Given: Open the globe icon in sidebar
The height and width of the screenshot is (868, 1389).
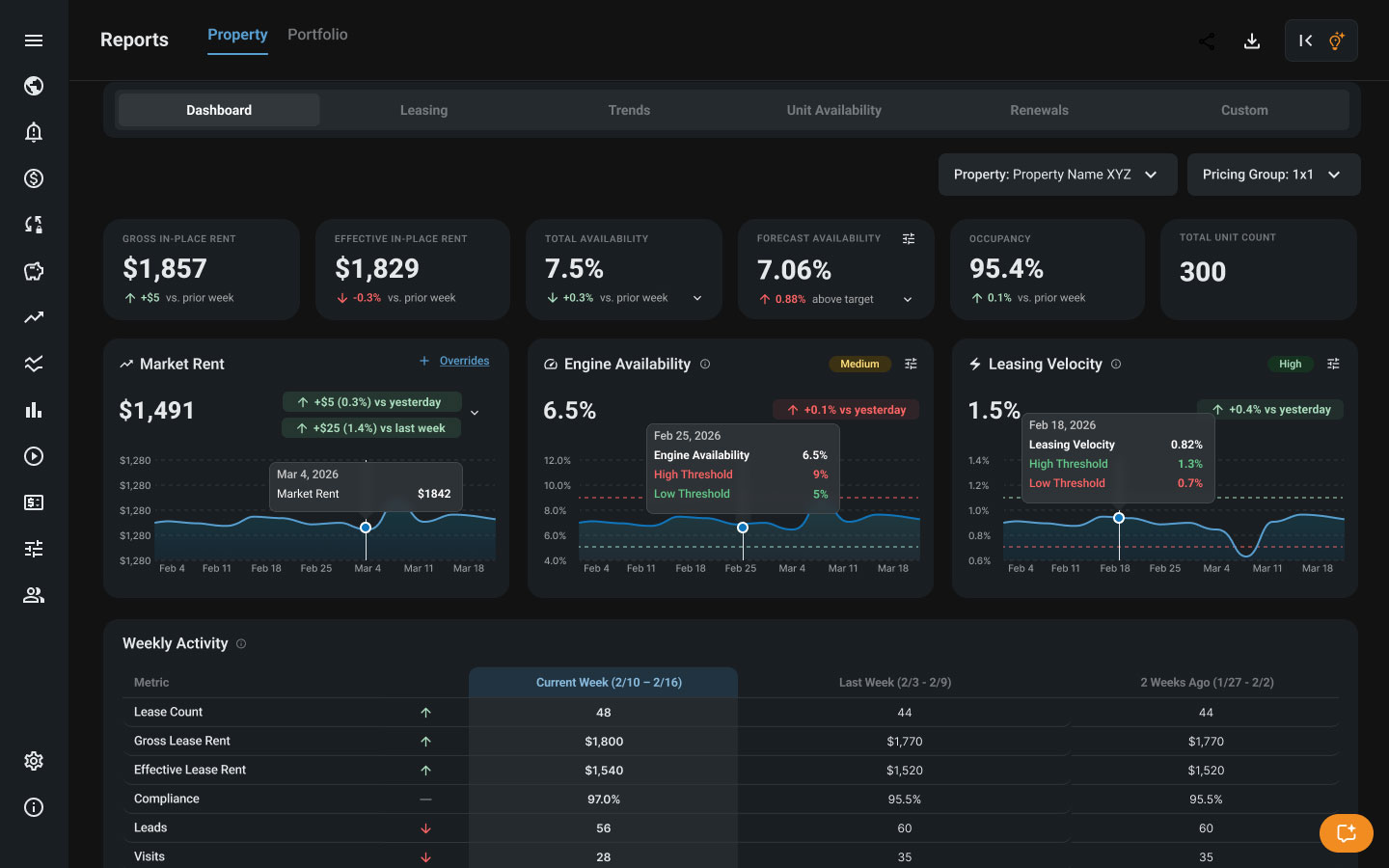Looking at the screenshot, I should tap(34, 86).
